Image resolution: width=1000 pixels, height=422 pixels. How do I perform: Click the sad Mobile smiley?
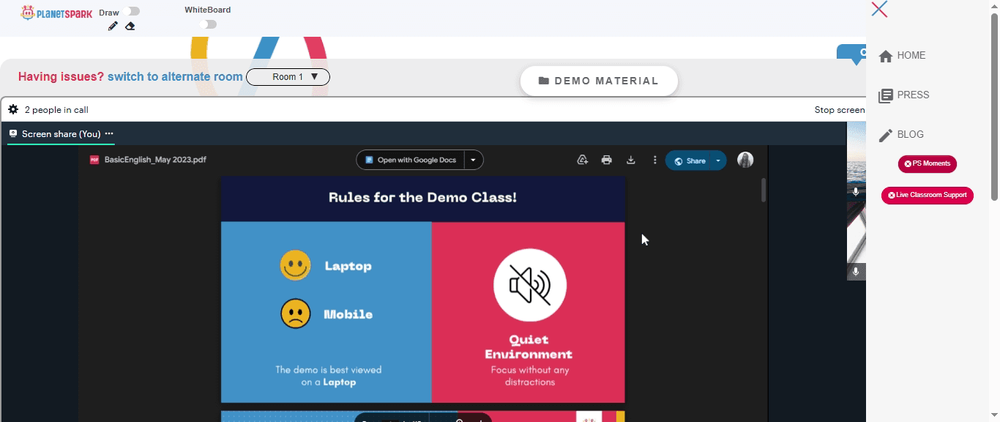pos(295,314)
